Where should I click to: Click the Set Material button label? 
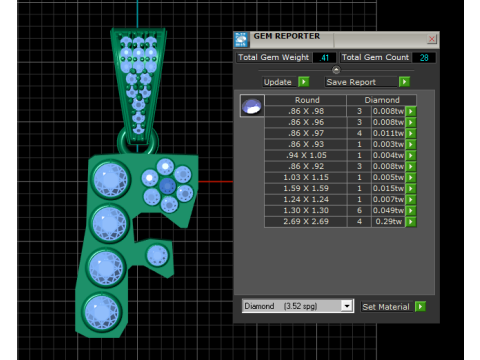(386, 307)
